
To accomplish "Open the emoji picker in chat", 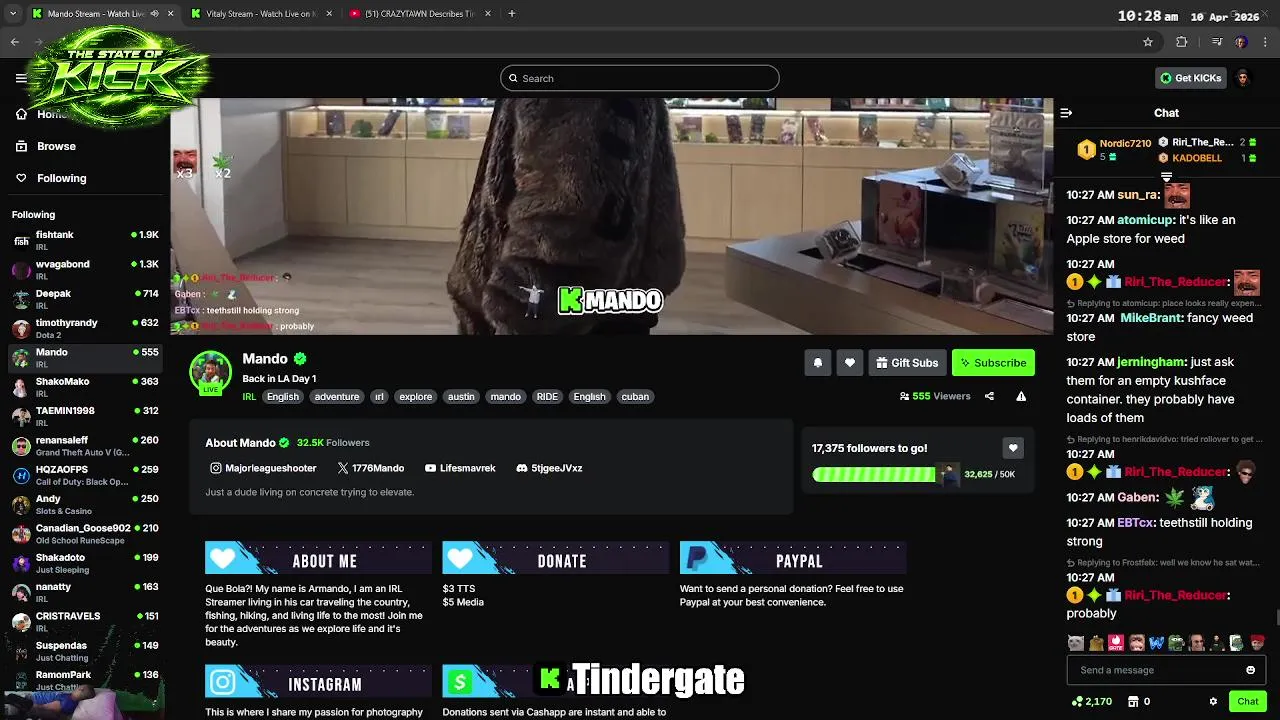I will pos(1250,670).
